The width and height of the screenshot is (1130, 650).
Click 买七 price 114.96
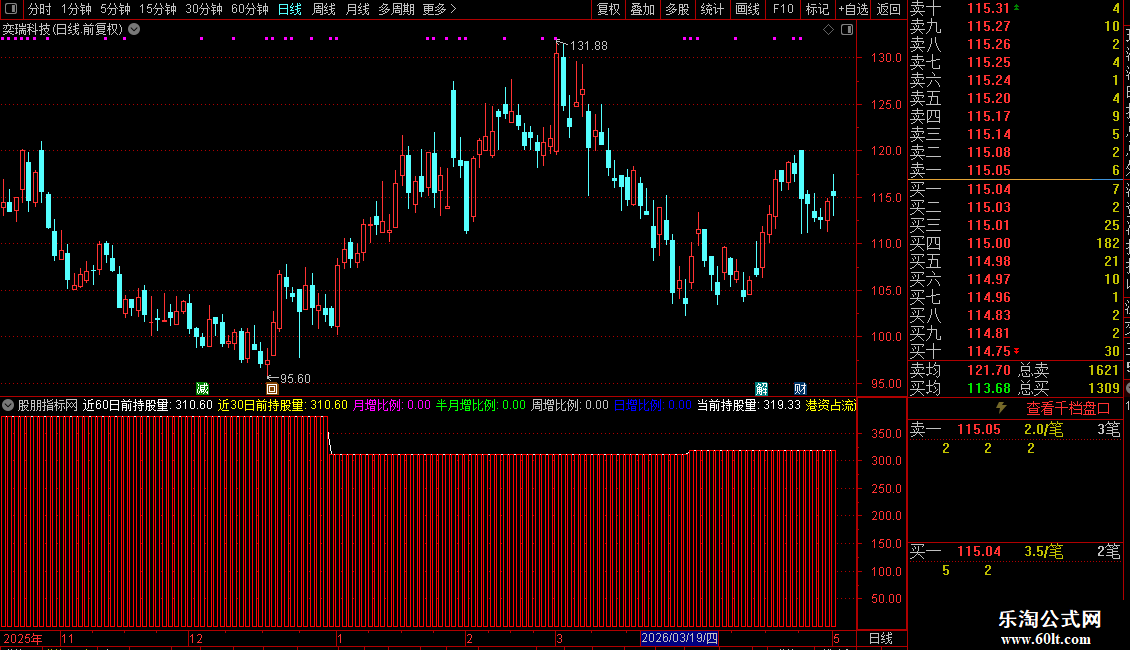click(989, 297)
